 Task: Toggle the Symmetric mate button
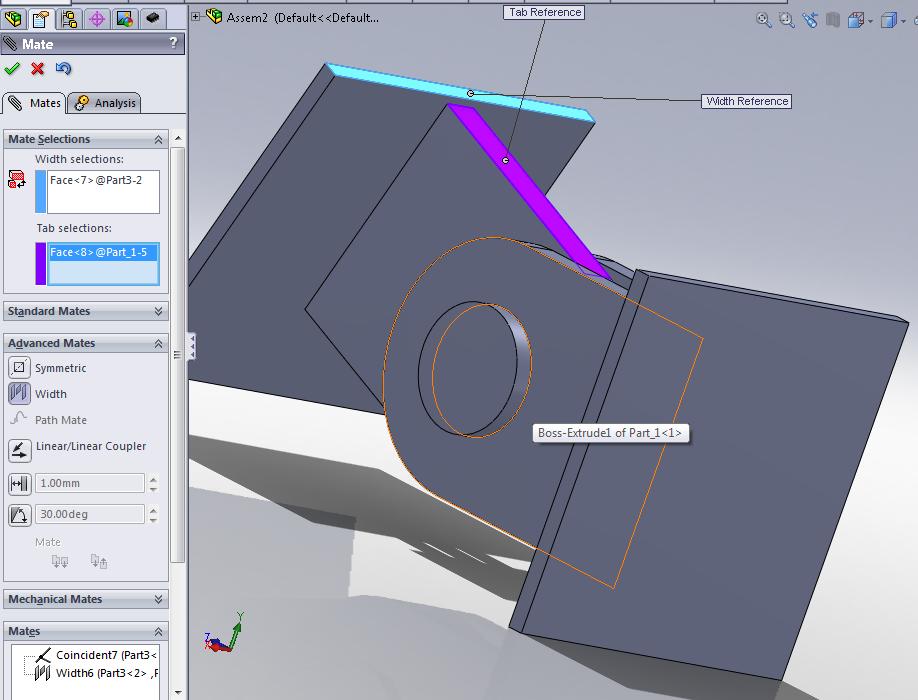click(19, 367)
